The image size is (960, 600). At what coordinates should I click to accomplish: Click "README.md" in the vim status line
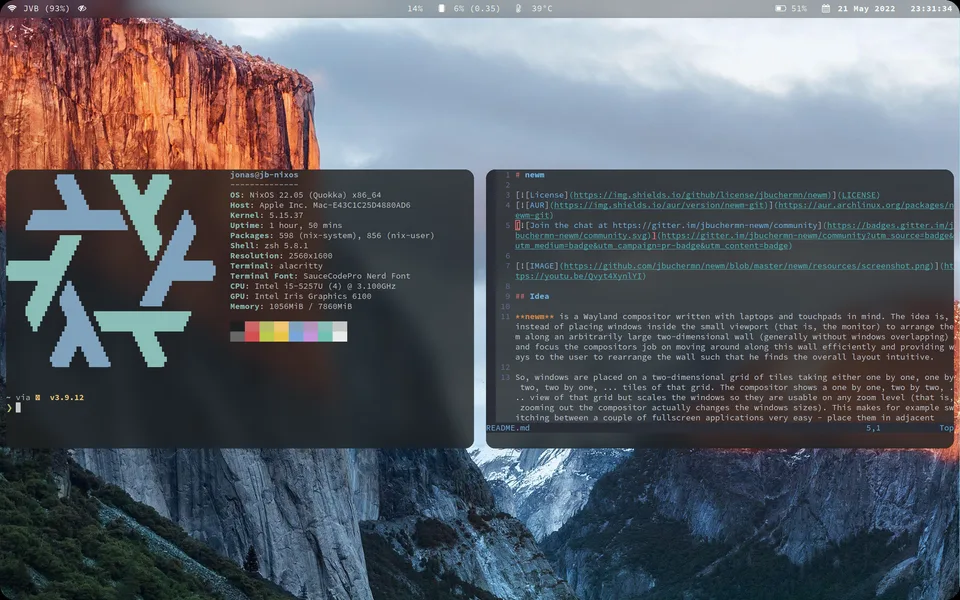click(508, 428)
